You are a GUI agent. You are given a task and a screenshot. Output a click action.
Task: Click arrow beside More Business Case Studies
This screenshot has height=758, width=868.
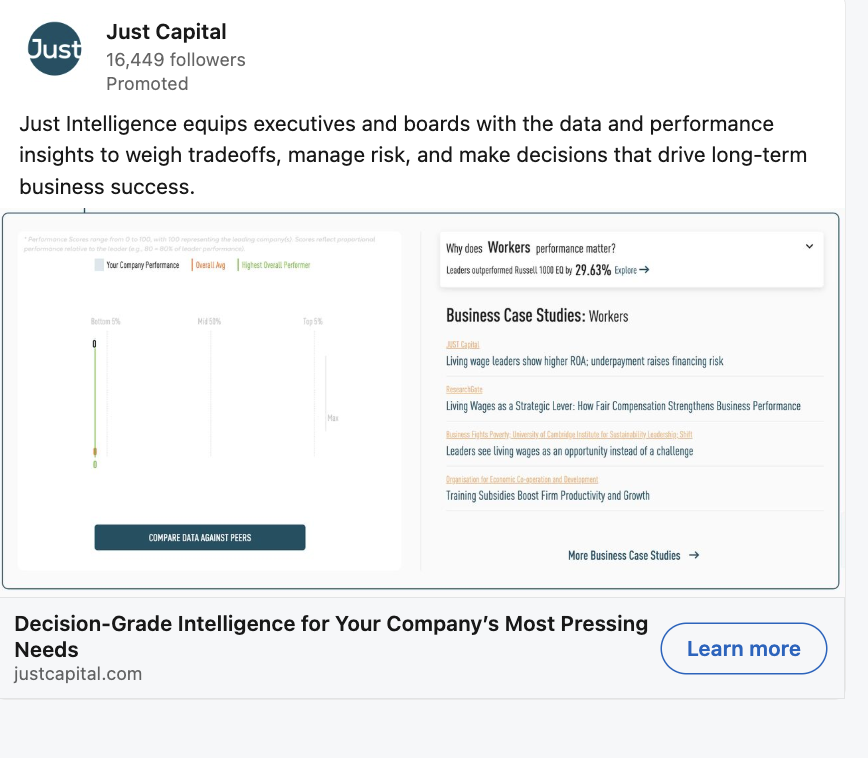pos(694,555)
